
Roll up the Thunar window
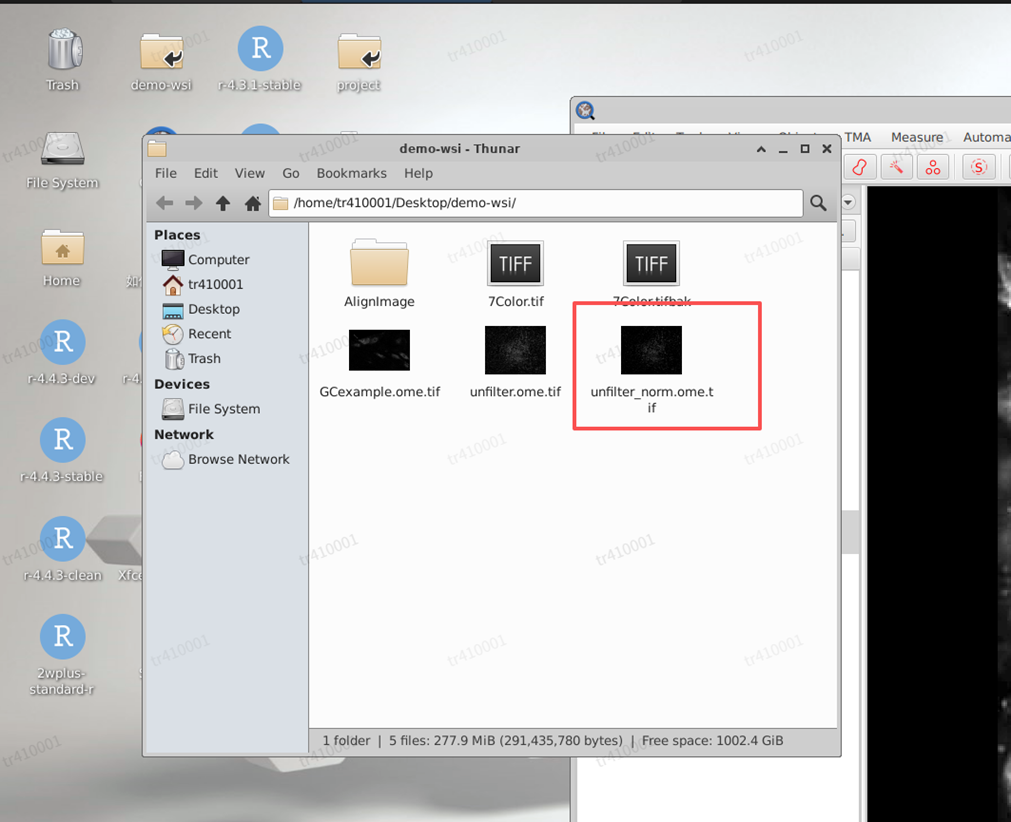[x=761, y=149]
